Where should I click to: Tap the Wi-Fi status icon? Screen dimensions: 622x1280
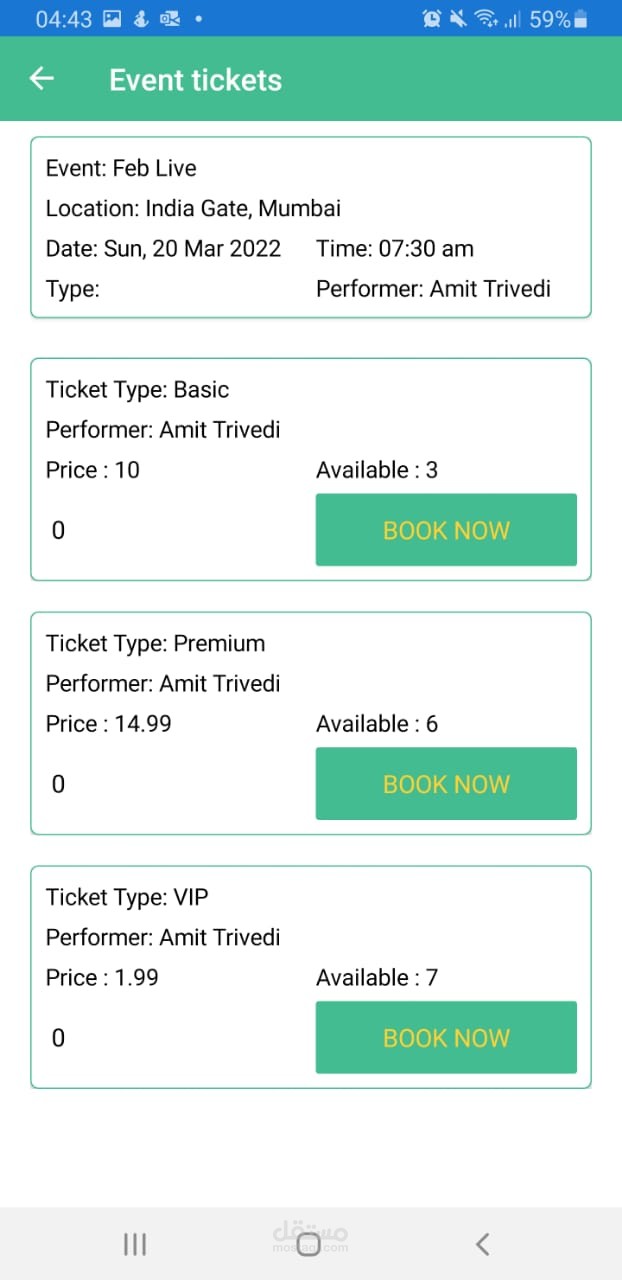487,18
